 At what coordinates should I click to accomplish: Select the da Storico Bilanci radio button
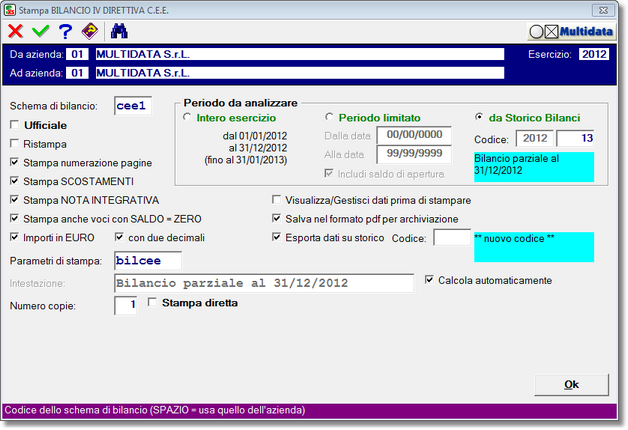(x=479, y=117)
